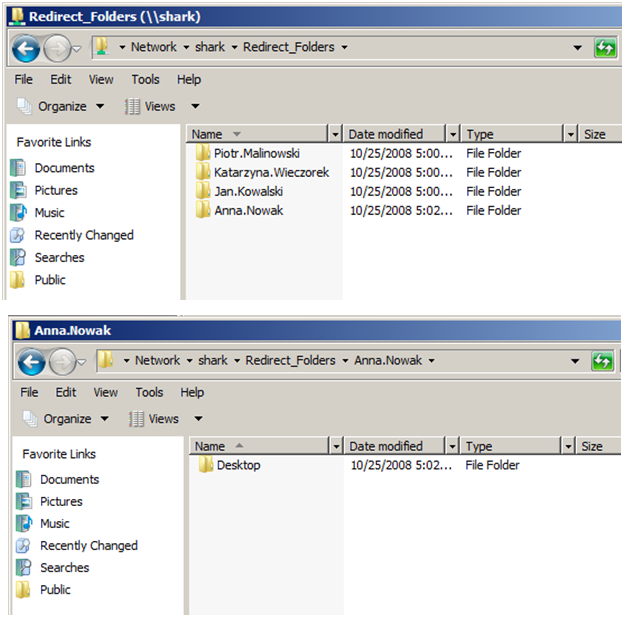Click Documents icon in Redirect_Folders Favorite Links
625x617 pixels.
[18, 168]
